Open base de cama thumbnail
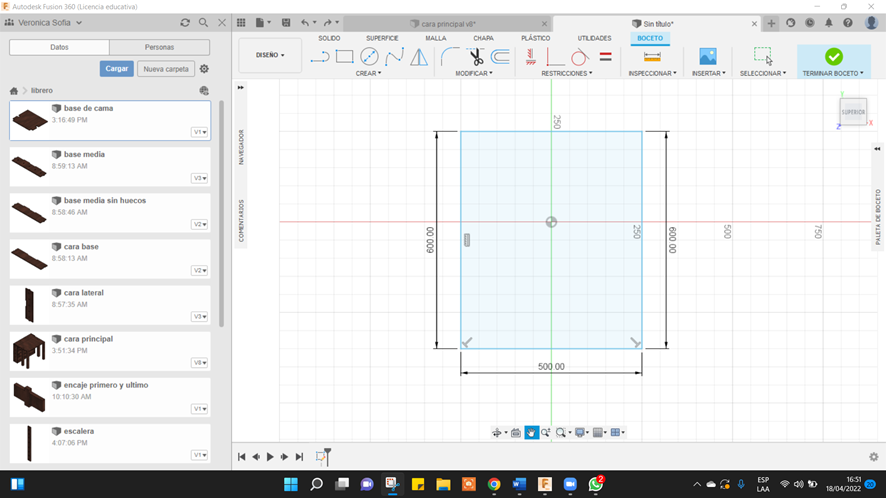The width and height of the screenshot is (886, 498). click(x=30, y=119)
